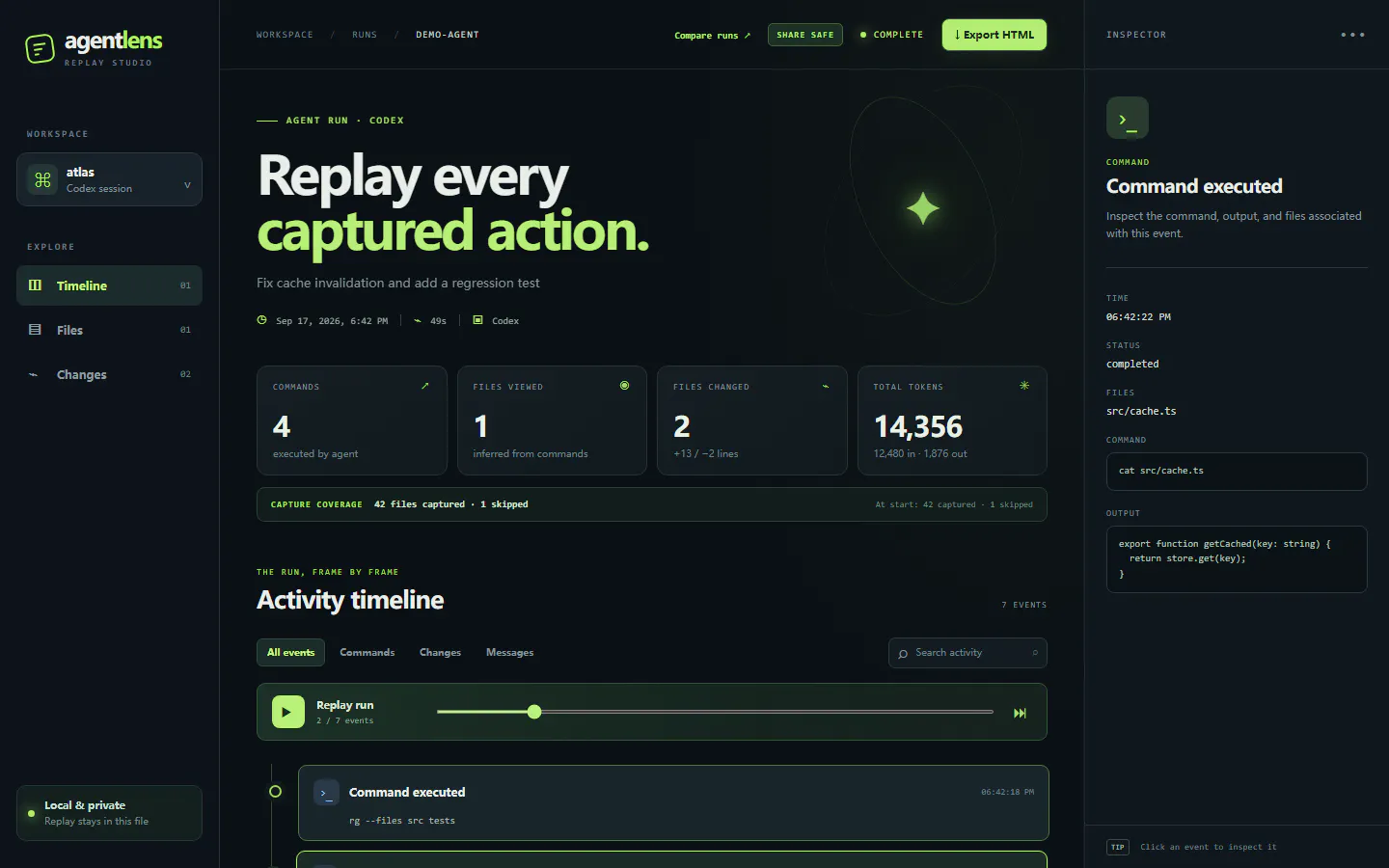Skip forward to next event

tap(1020, 713)
